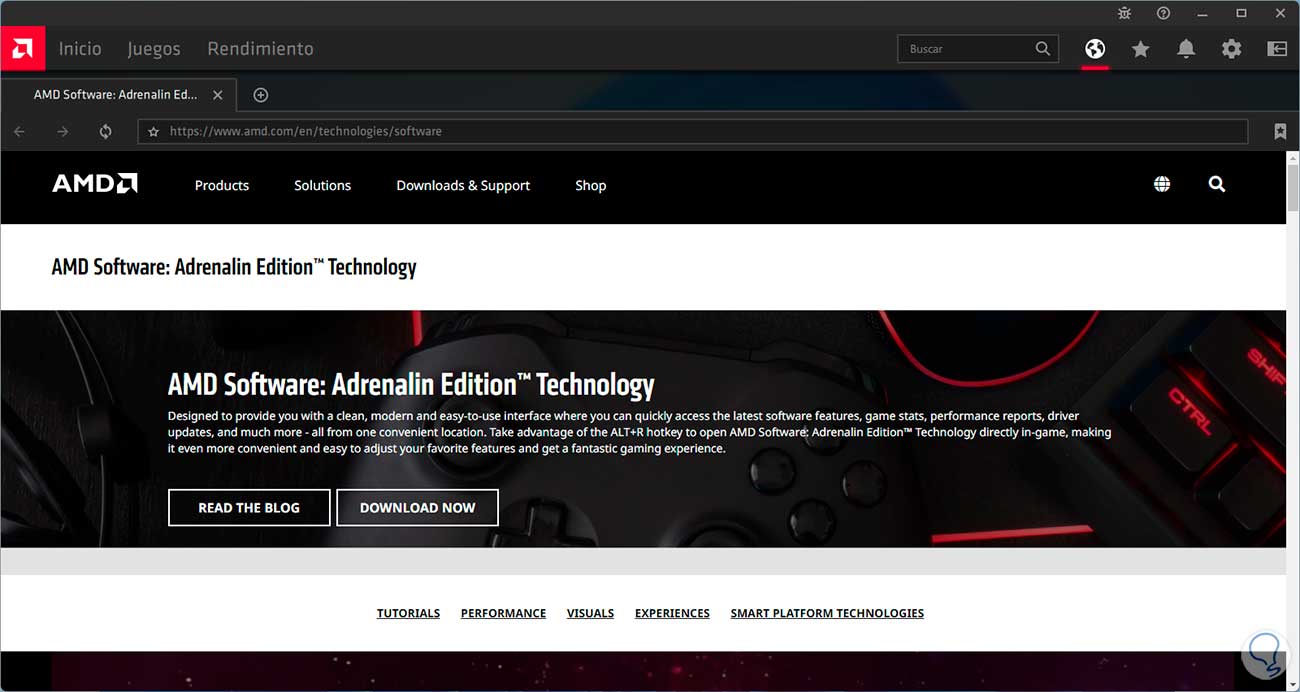Click the bug report icon
This screenshot has width=1300, height=692.
[1125, 13]
